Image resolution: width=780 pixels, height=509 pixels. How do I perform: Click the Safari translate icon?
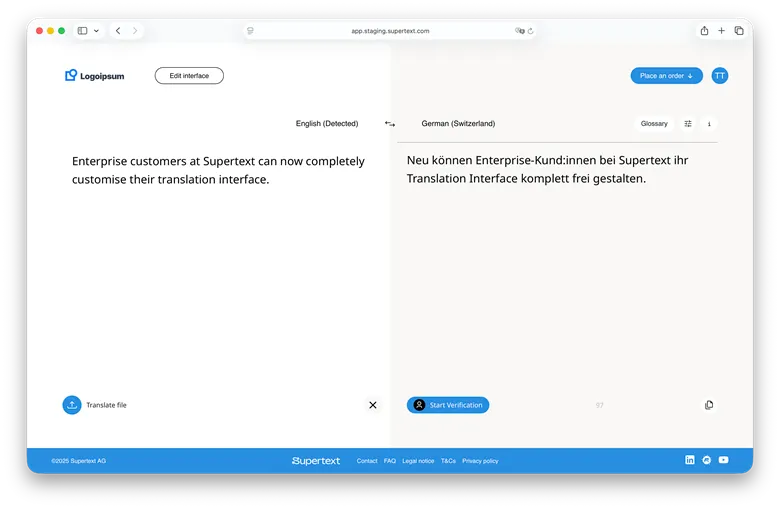tap(519, 31)
